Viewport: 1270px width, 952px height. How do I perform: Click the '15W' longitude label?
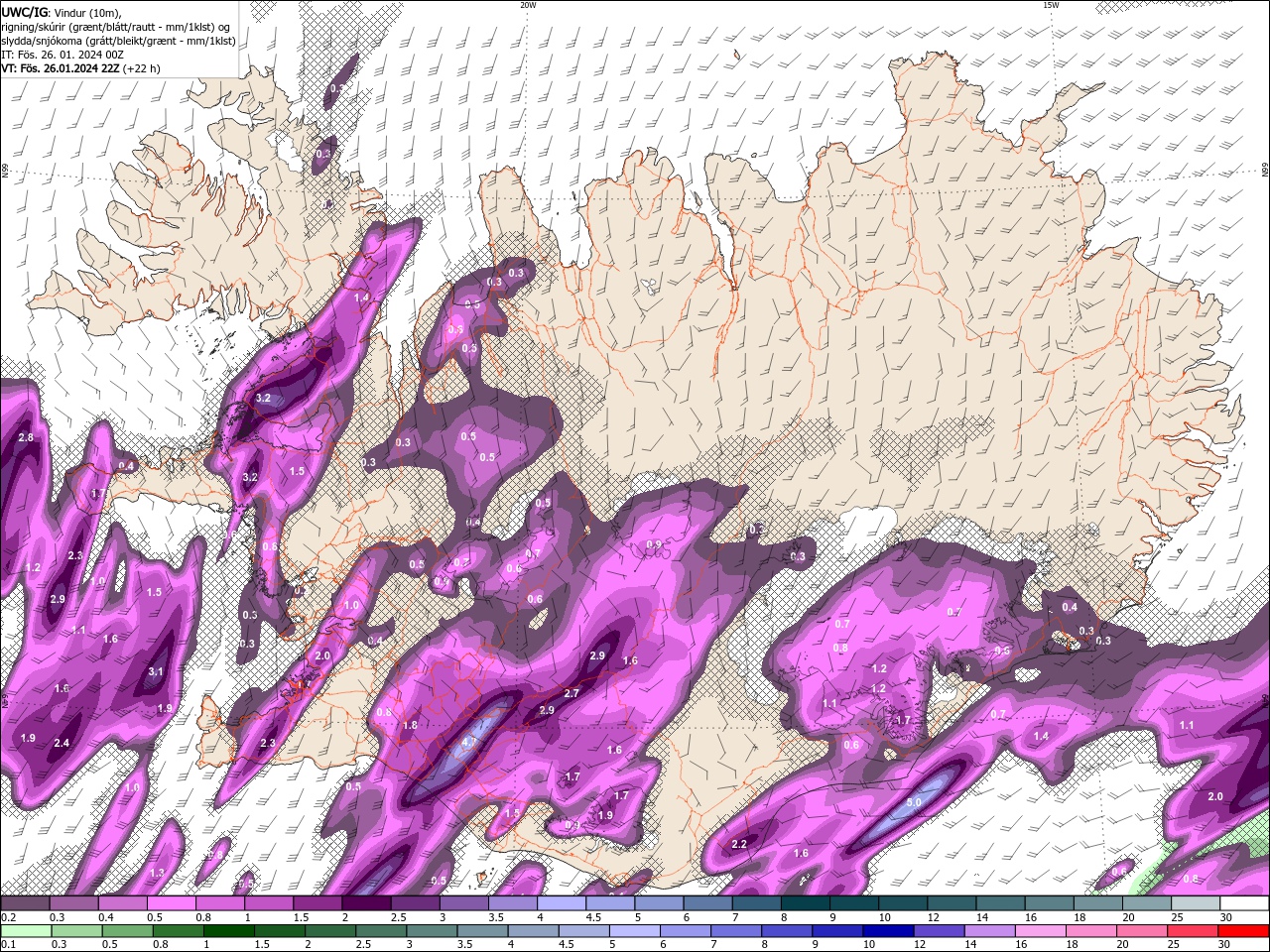tap(1051, 5)
